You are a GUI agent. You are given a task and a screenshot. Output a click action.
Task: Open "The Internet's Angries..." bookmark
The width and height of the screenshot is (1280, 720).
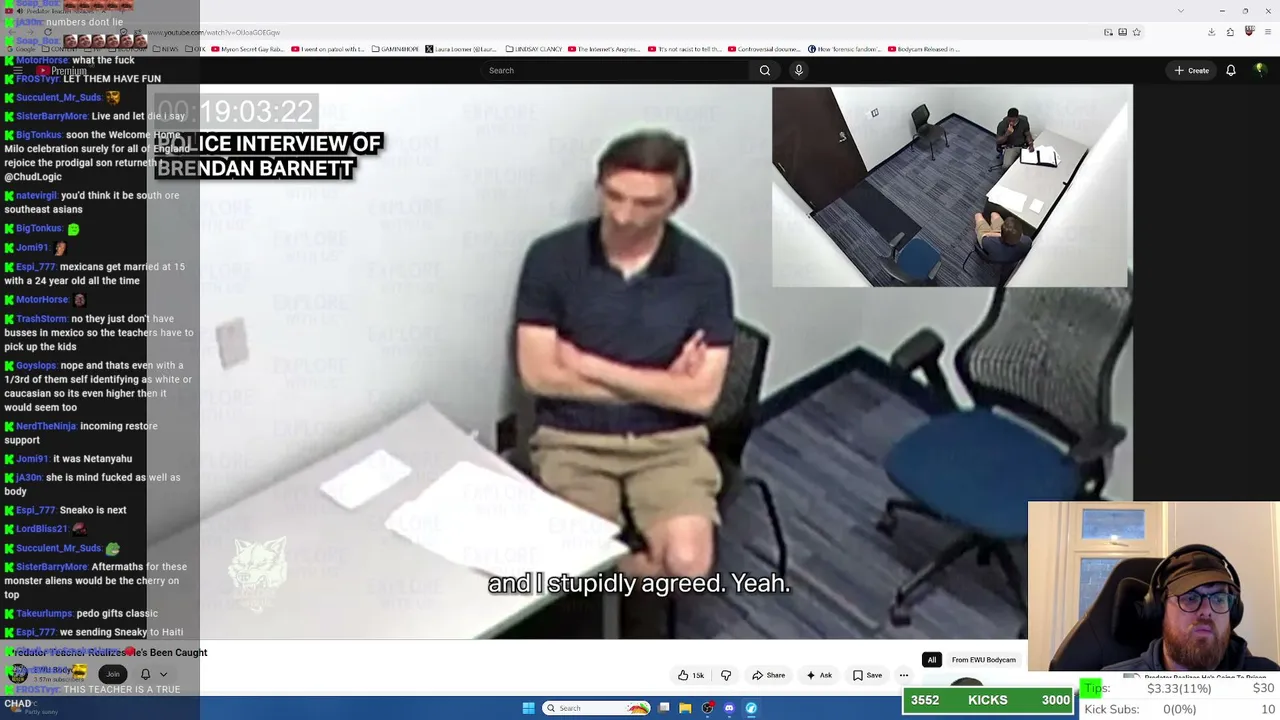[x=604, y=49]
